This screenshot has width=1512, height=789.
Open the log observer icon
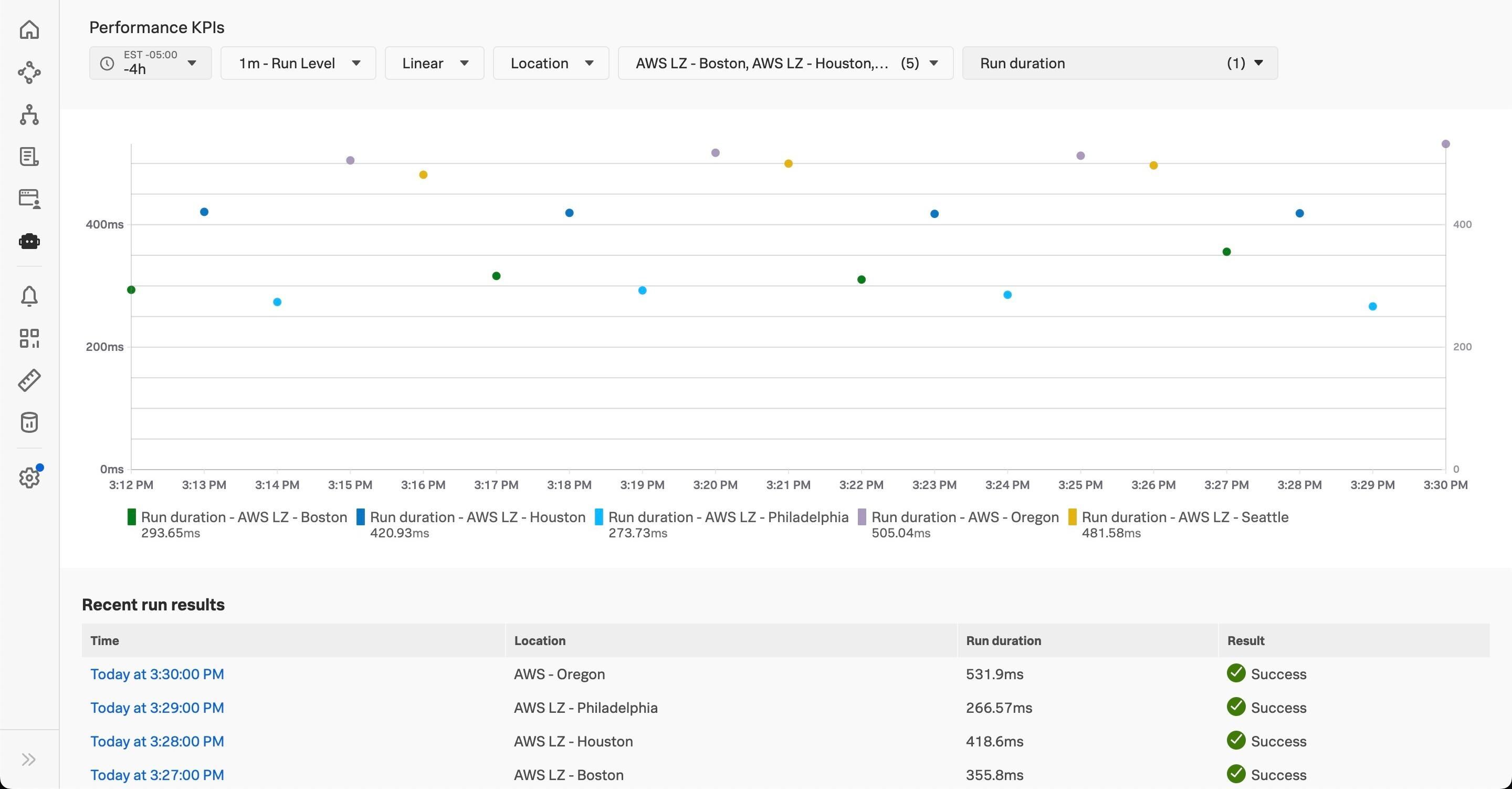point(29,156)
